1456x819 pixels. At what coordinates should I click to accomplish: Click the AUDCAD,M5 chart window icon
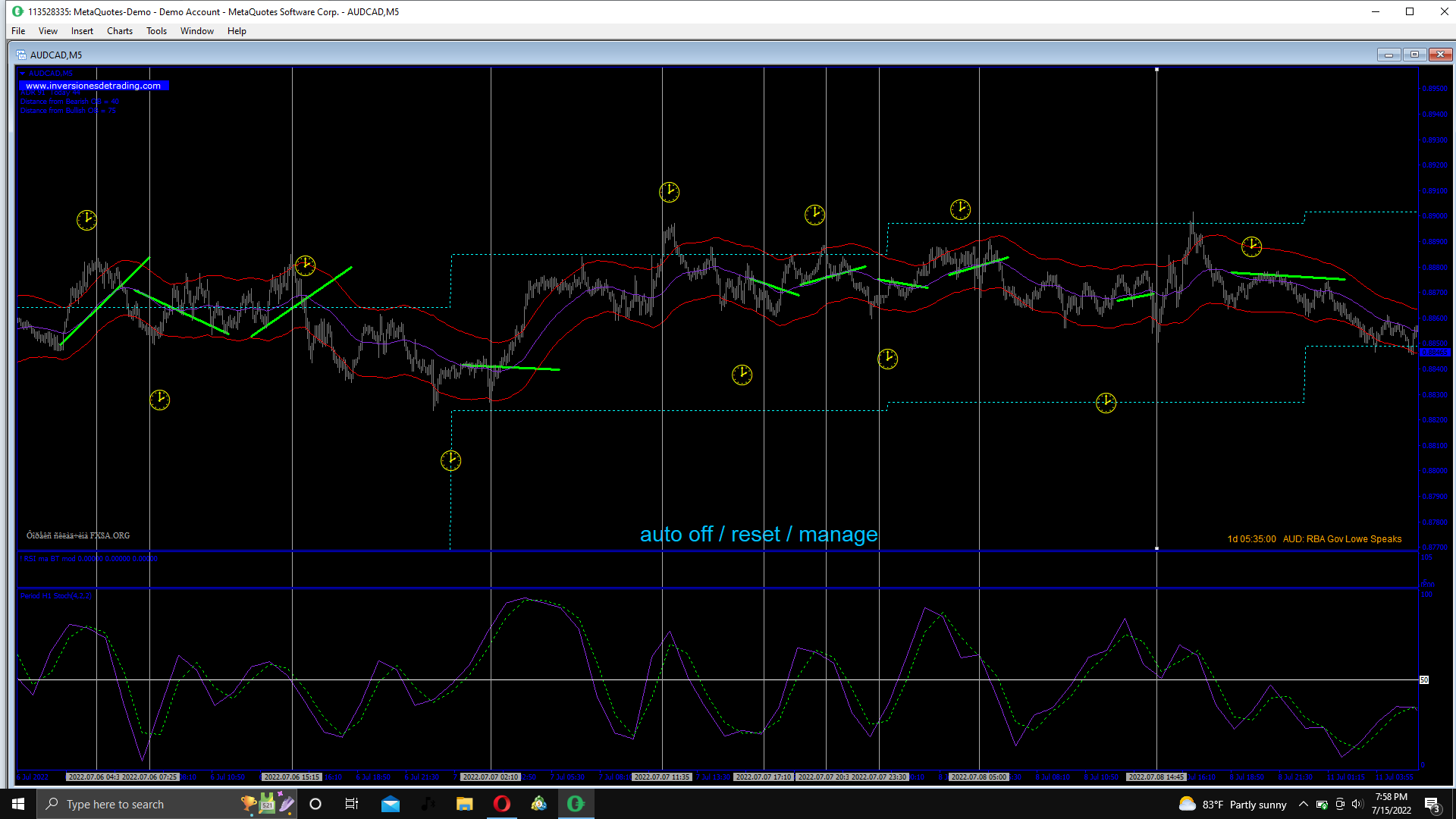pyautogui.click(x=21, y=55)
